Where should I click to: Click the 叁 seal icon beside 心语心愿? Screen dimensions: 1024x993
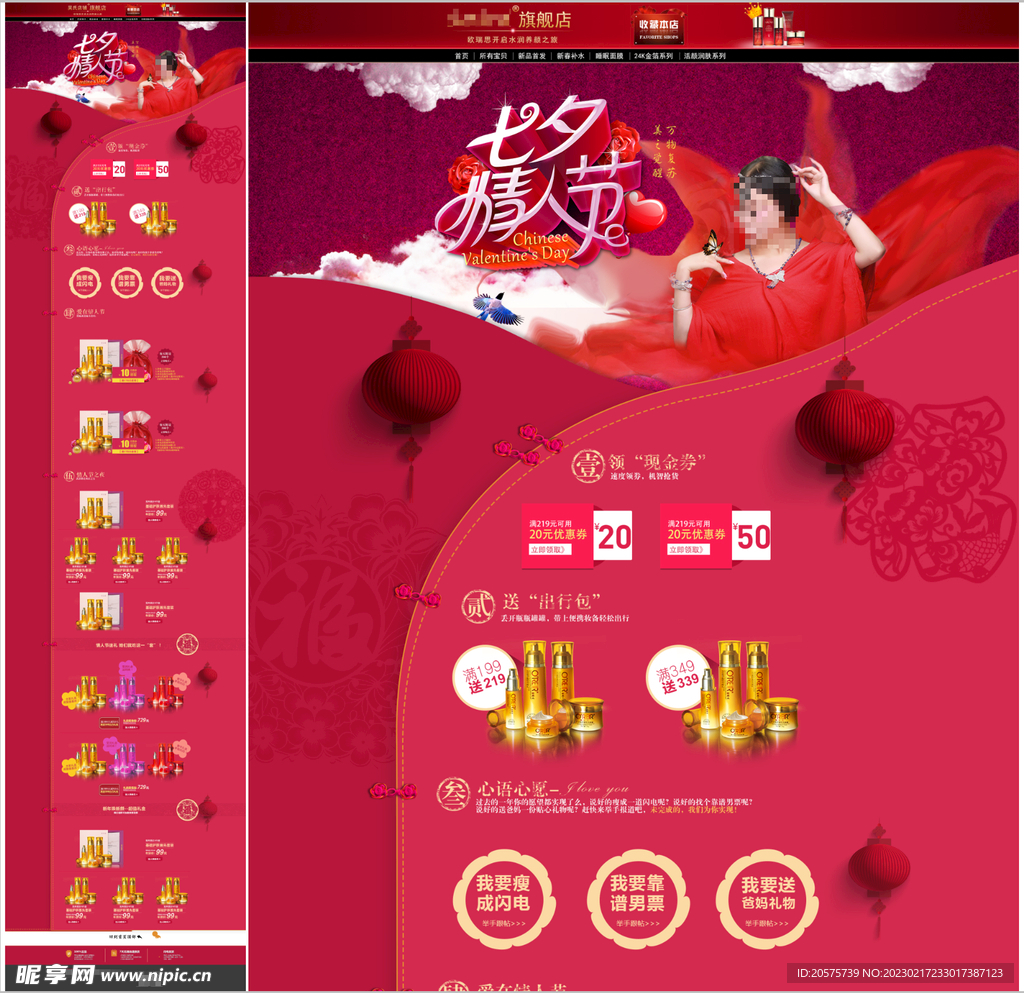coord(453,794)
